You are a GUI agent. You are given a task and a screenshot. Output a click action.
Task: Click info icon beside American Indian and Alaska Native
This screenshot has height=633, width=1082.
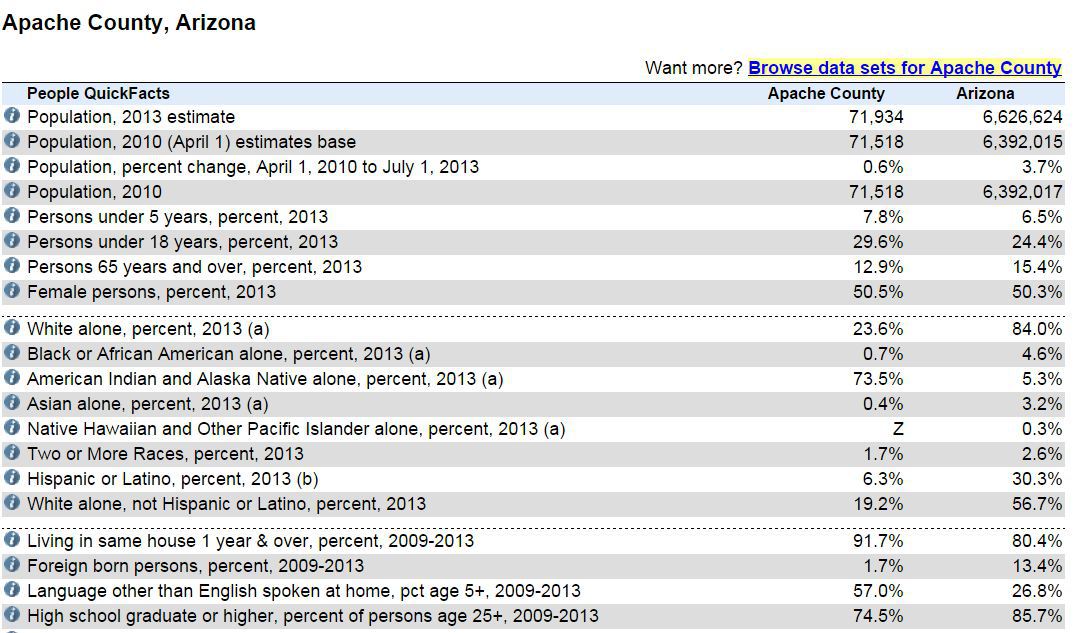pos(12,378)
